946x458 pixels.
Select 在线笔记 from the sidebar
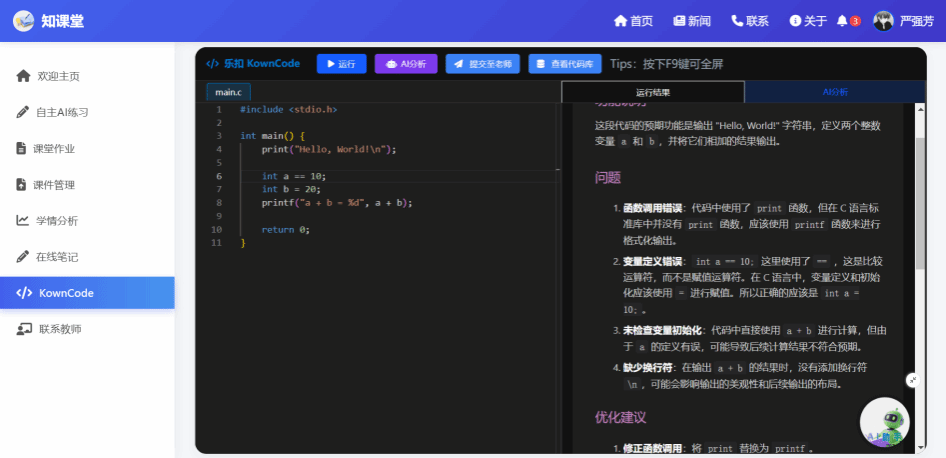[x=56, y=256]
